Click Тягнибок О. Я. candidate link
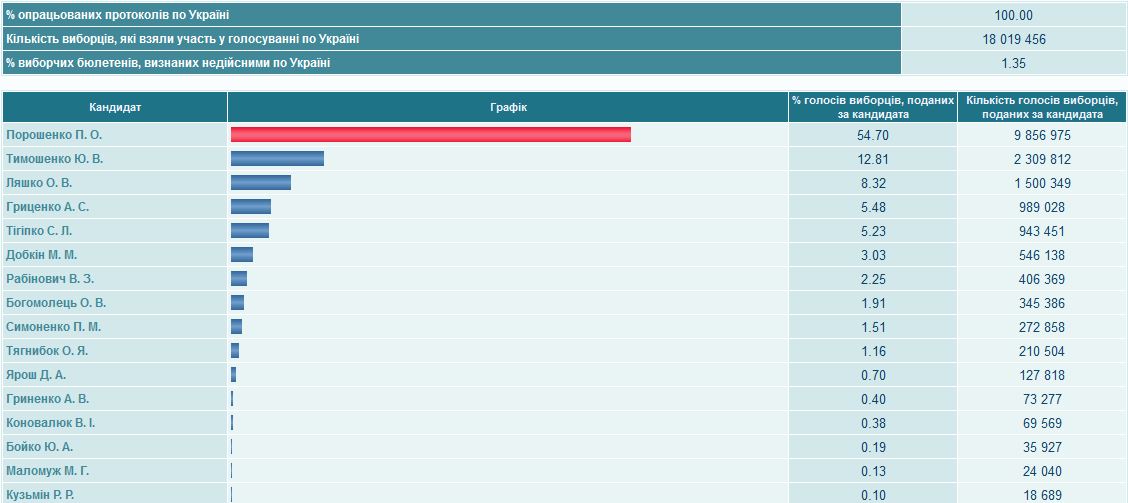Screen dimensions: 1128x503 (x=47, y=351)
